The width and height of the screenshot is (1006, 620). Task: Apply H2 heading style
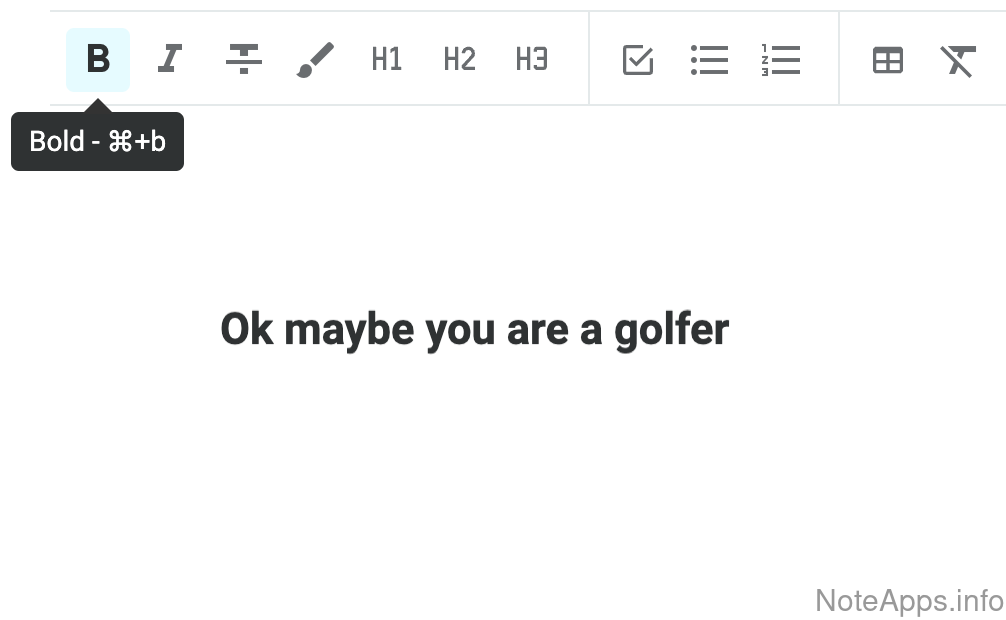(459, 60)
